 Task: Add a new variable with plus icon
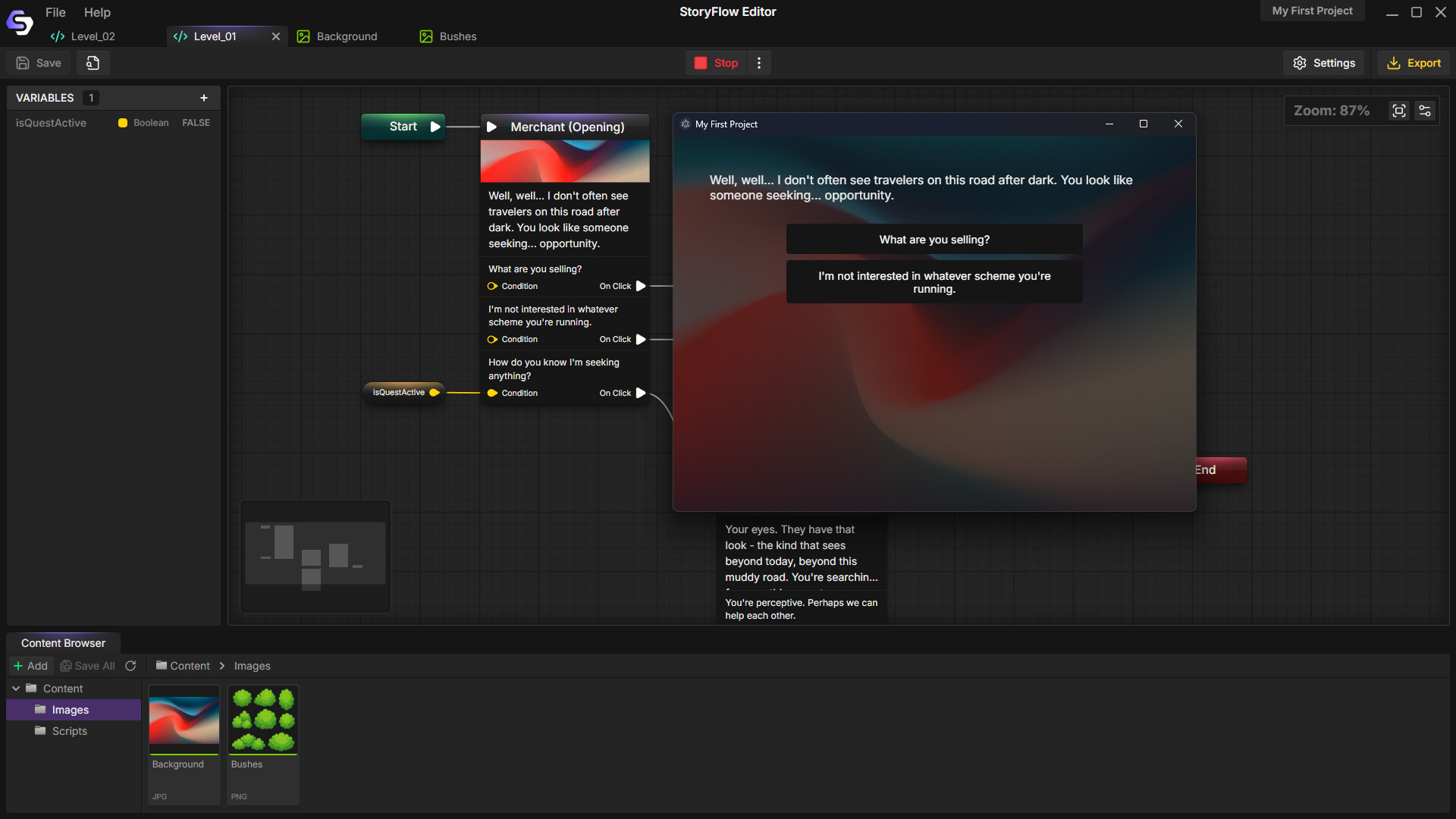coord(203,98)
